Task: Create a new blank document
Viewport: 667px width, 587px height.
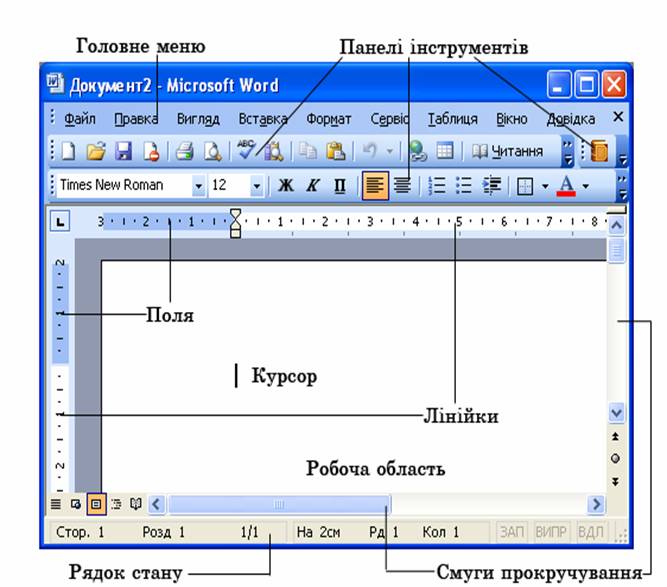Action: click(x=69, y=151)
